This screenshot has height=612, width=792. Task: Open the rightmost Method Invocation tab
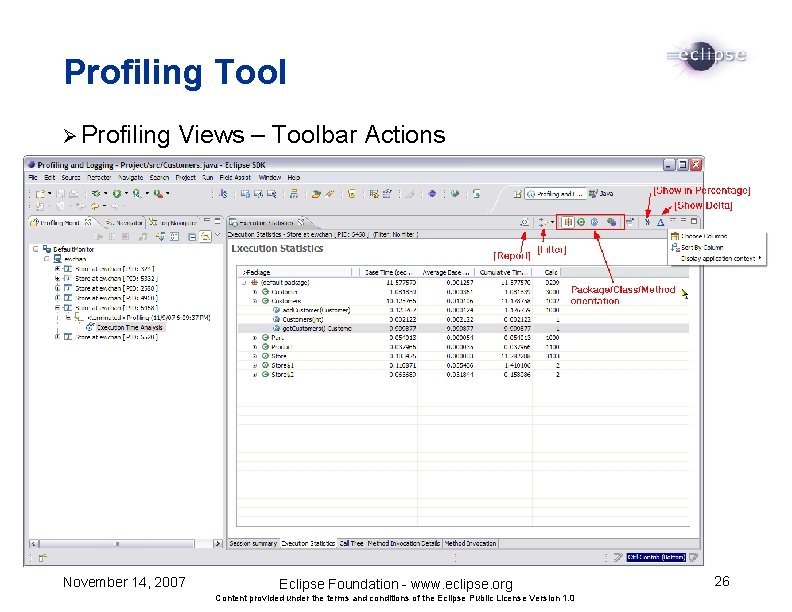click(x=470, y=543)
